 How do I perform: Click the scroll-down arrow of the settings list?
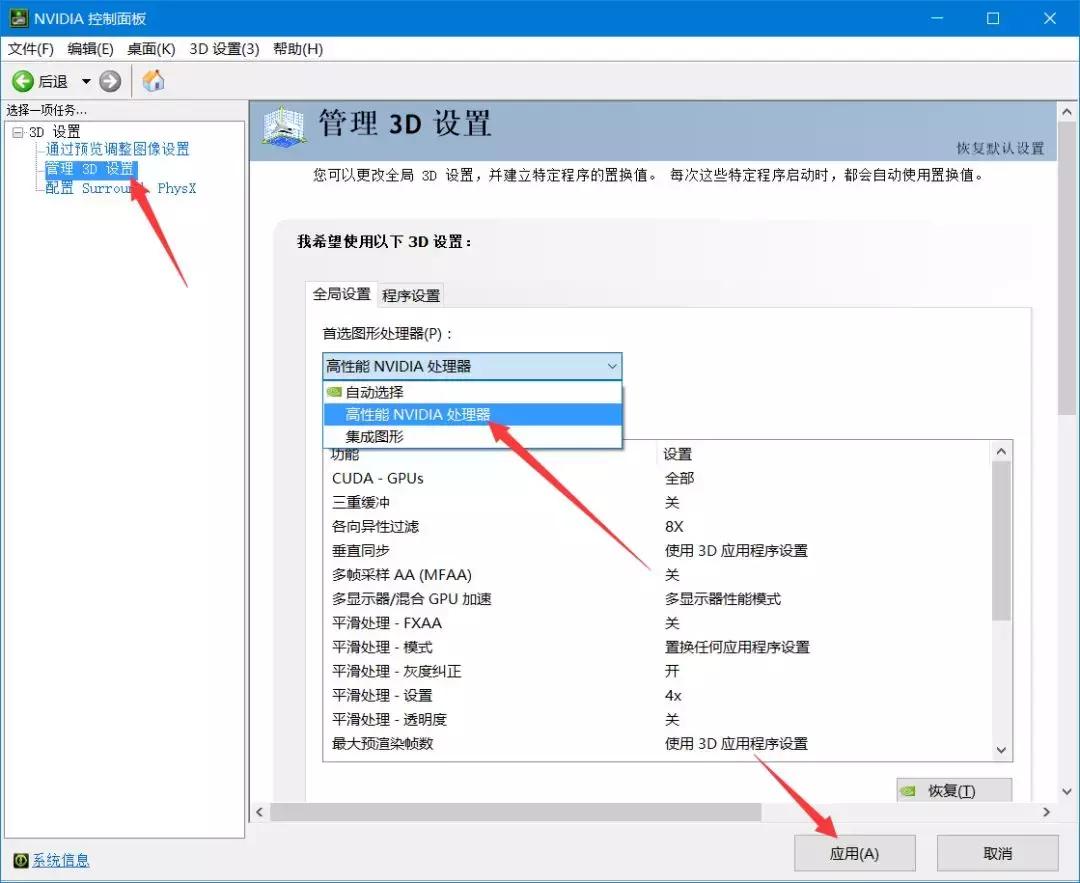(1001, 751)
